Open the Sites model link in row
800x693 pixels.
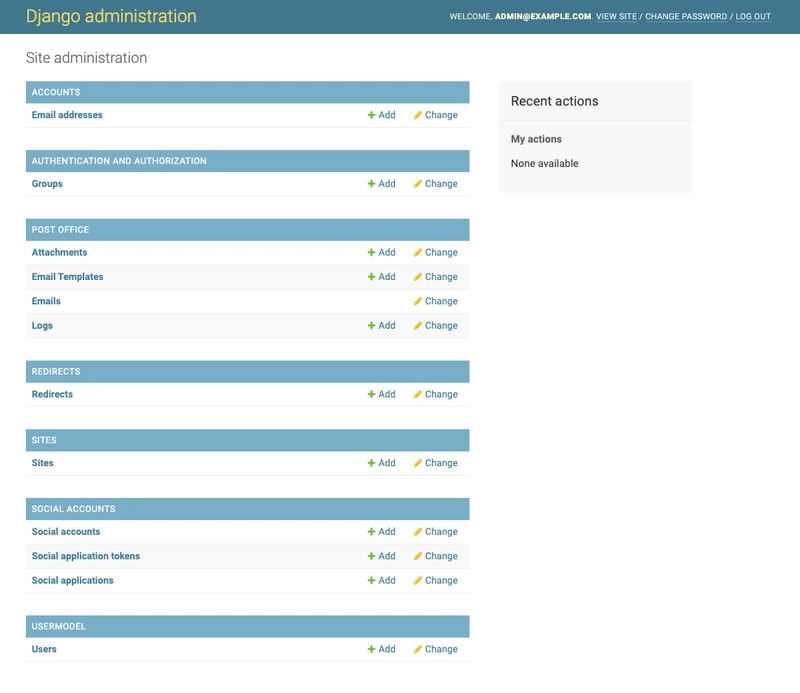click(x=42, y=463)
